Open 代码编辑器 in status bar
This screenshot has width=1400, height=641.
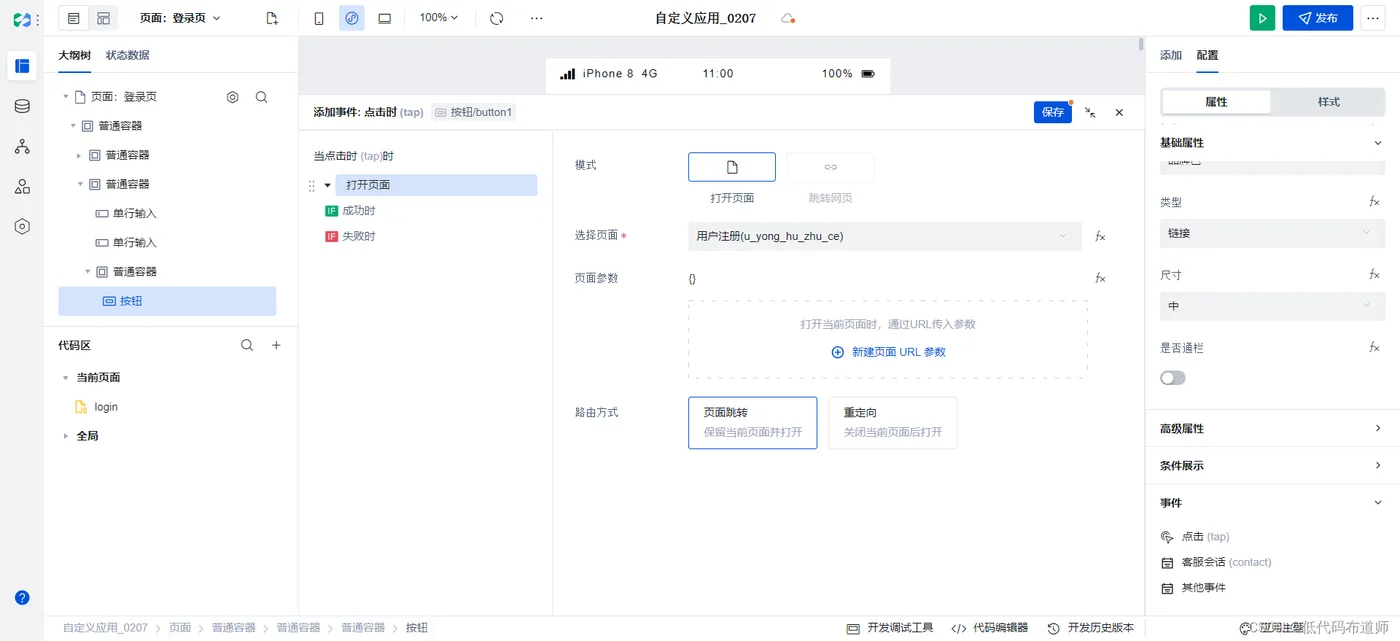(990, 628)
